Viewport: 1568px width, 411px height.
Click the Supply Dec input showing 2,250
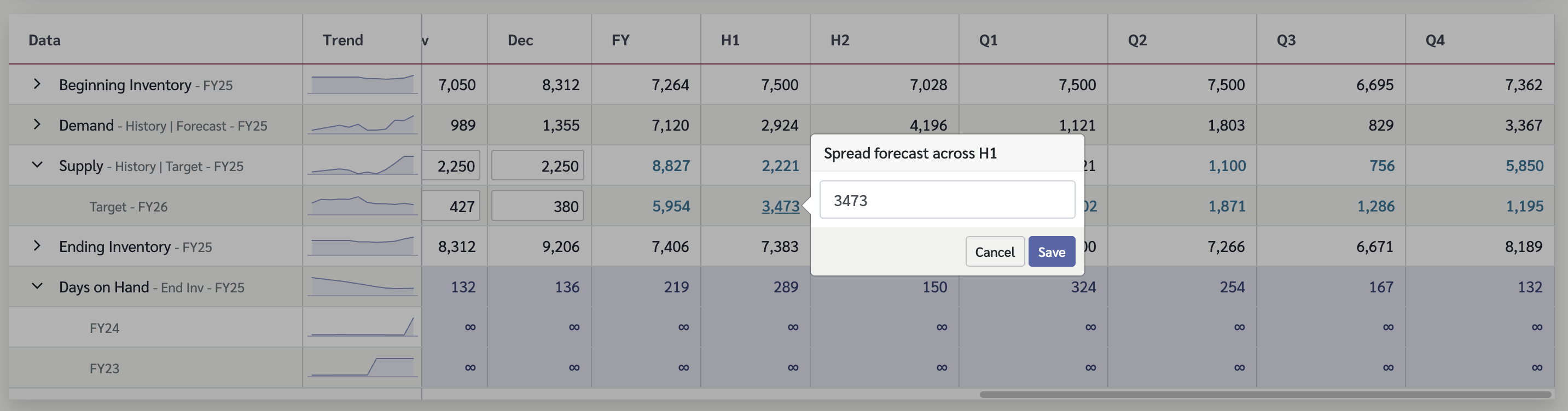537,166
